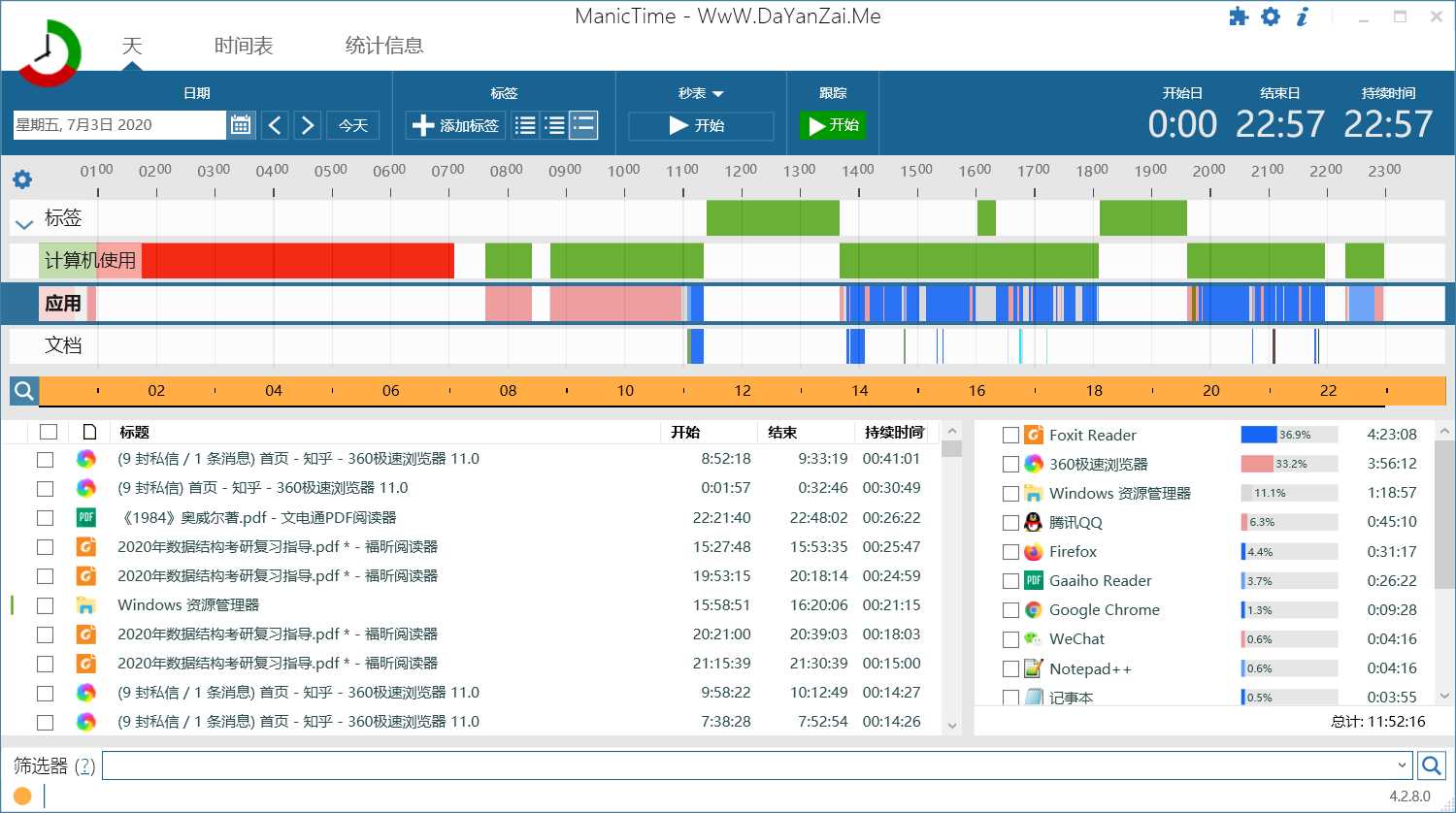The width and height of the screenshot is (1456, 813).
Task: Sort by 标题 column header
Action: [x=134, y=432]
